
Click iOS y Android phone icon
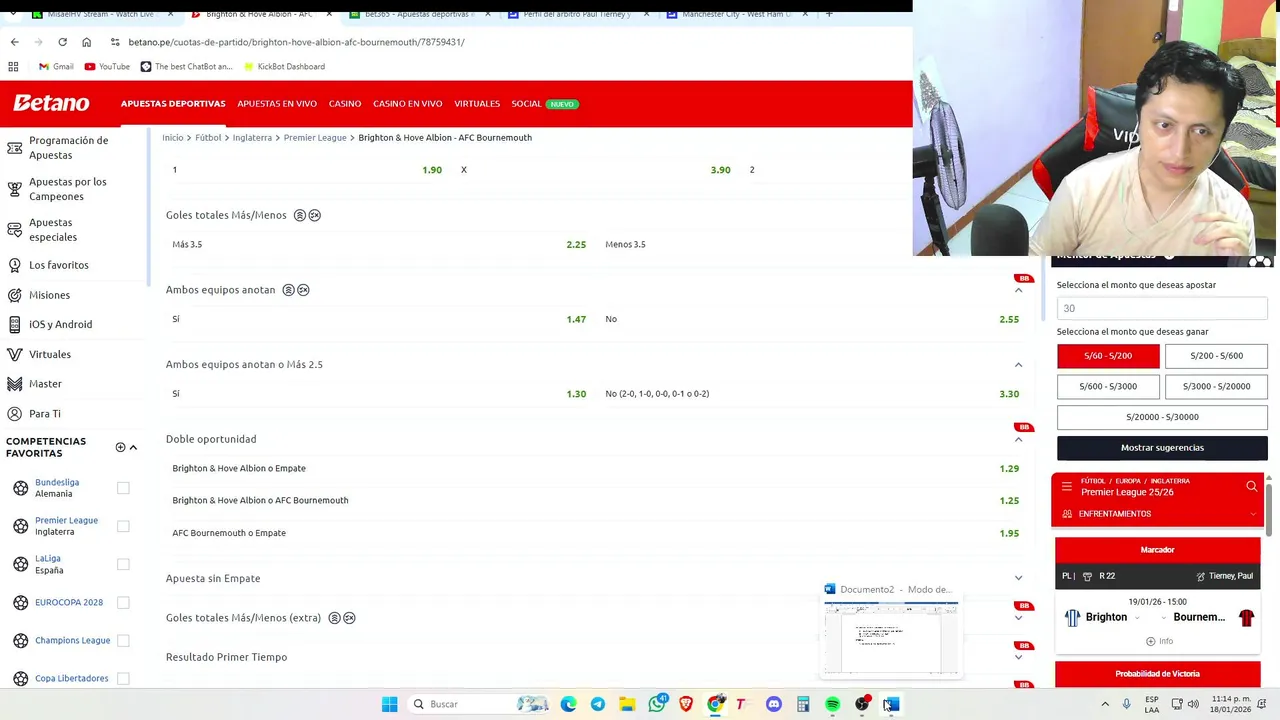pos(15,324)
